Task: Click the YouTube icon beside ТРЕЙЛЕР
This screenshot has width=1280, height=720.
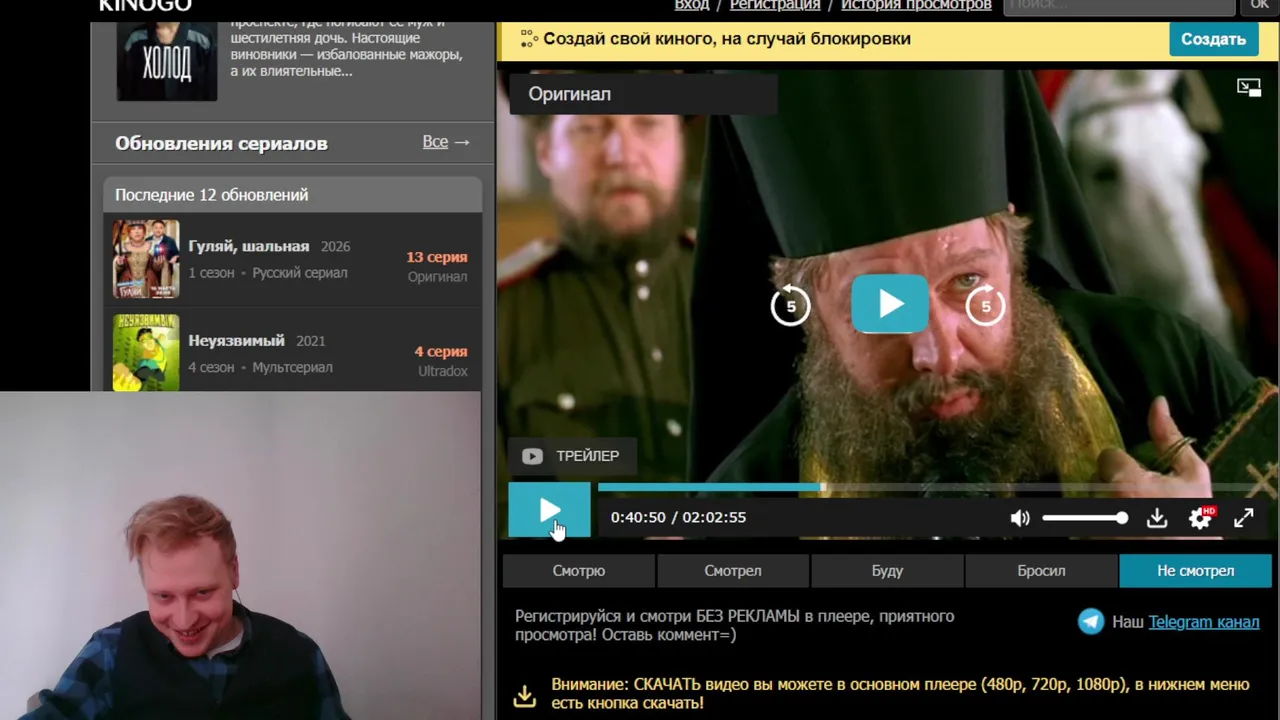Action: coord(532,456)
